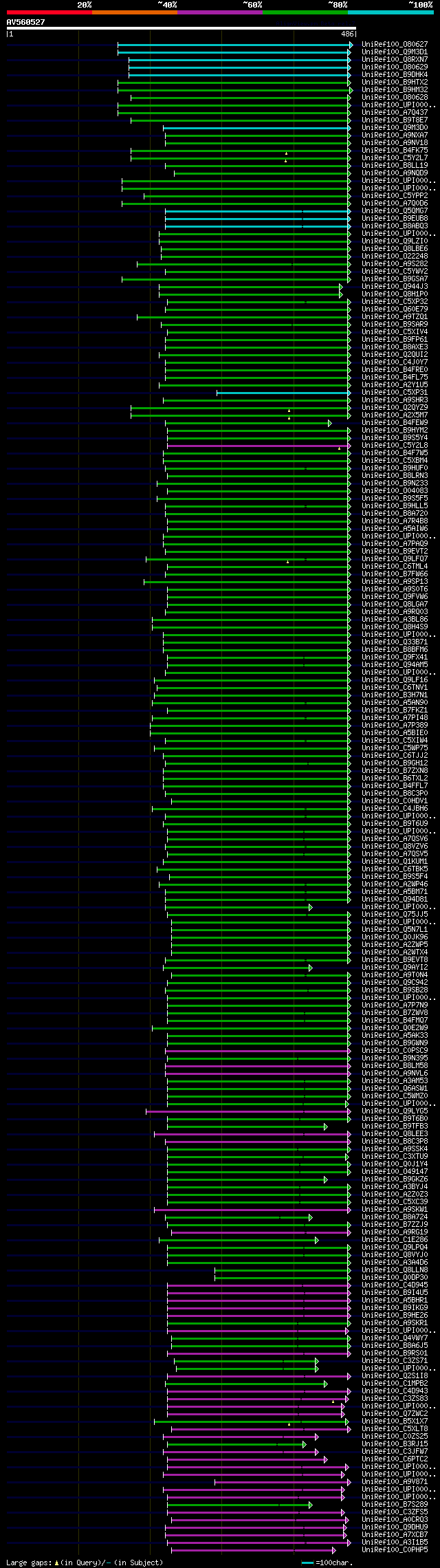Select the UniRef100_O80628 label
This screenshot has height=1568, width=440.
click(x=395, y=98)
